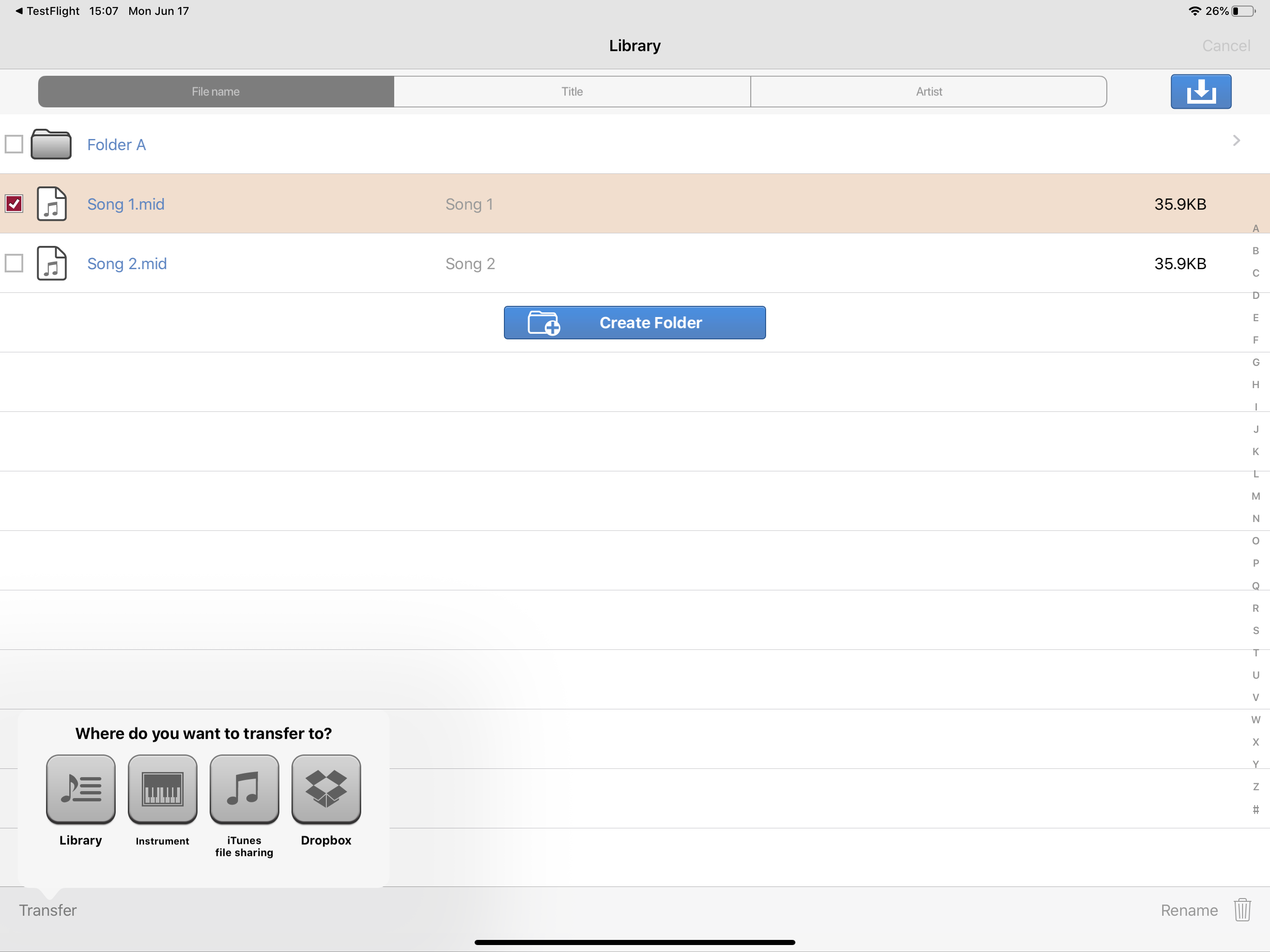Click the Create Folder button
Viewport: 1270px width, 952px height.
(x=635, y=323)
